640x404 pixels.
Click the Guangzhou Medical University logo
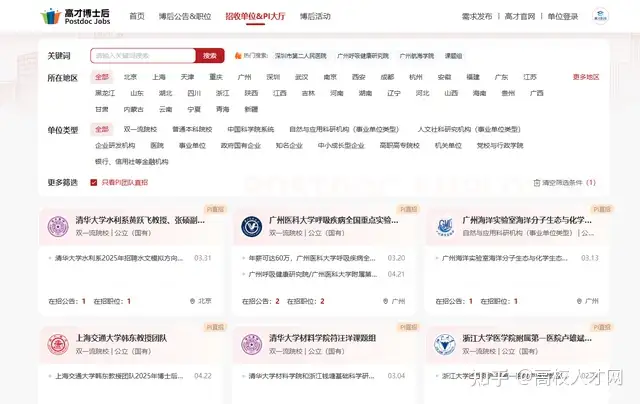[x=251, y=227]
